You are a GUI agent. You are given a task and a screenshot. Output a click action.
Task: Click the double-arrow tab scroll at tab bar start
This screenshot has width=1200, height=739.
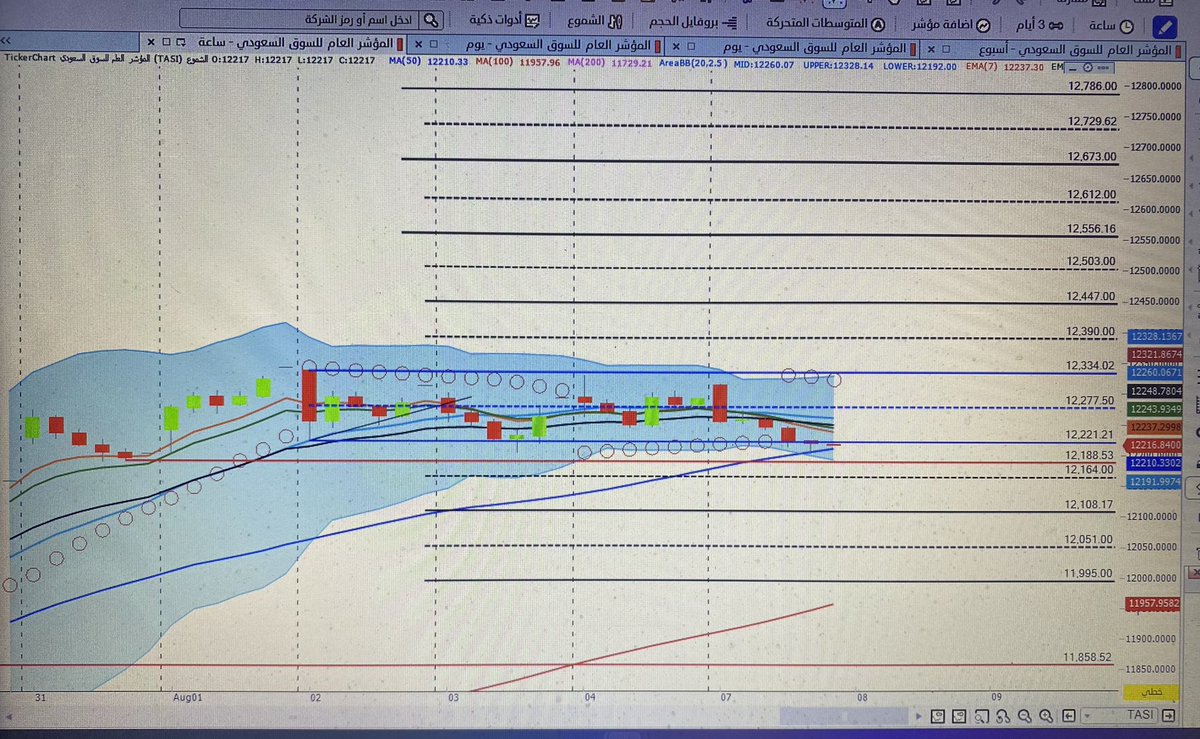point(6,41)
